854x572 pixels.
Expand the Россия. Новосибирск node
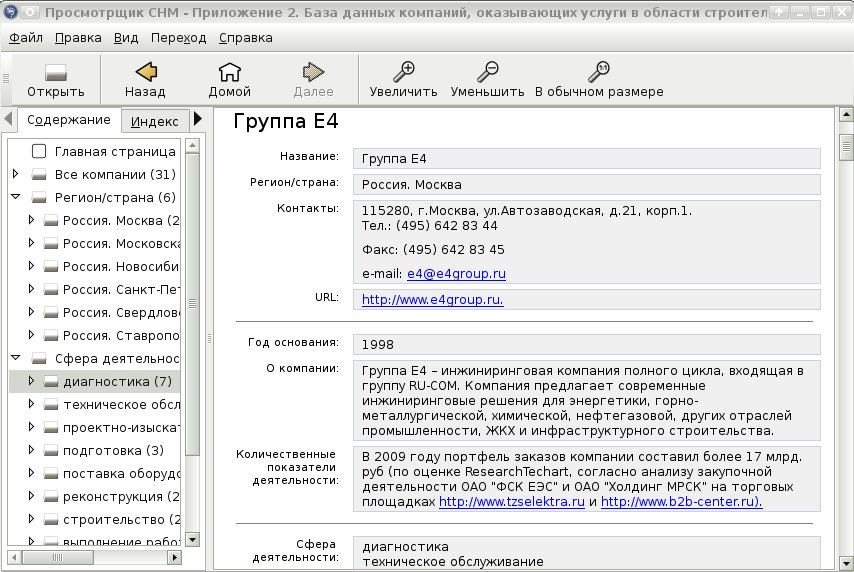(x=31, y=266)
